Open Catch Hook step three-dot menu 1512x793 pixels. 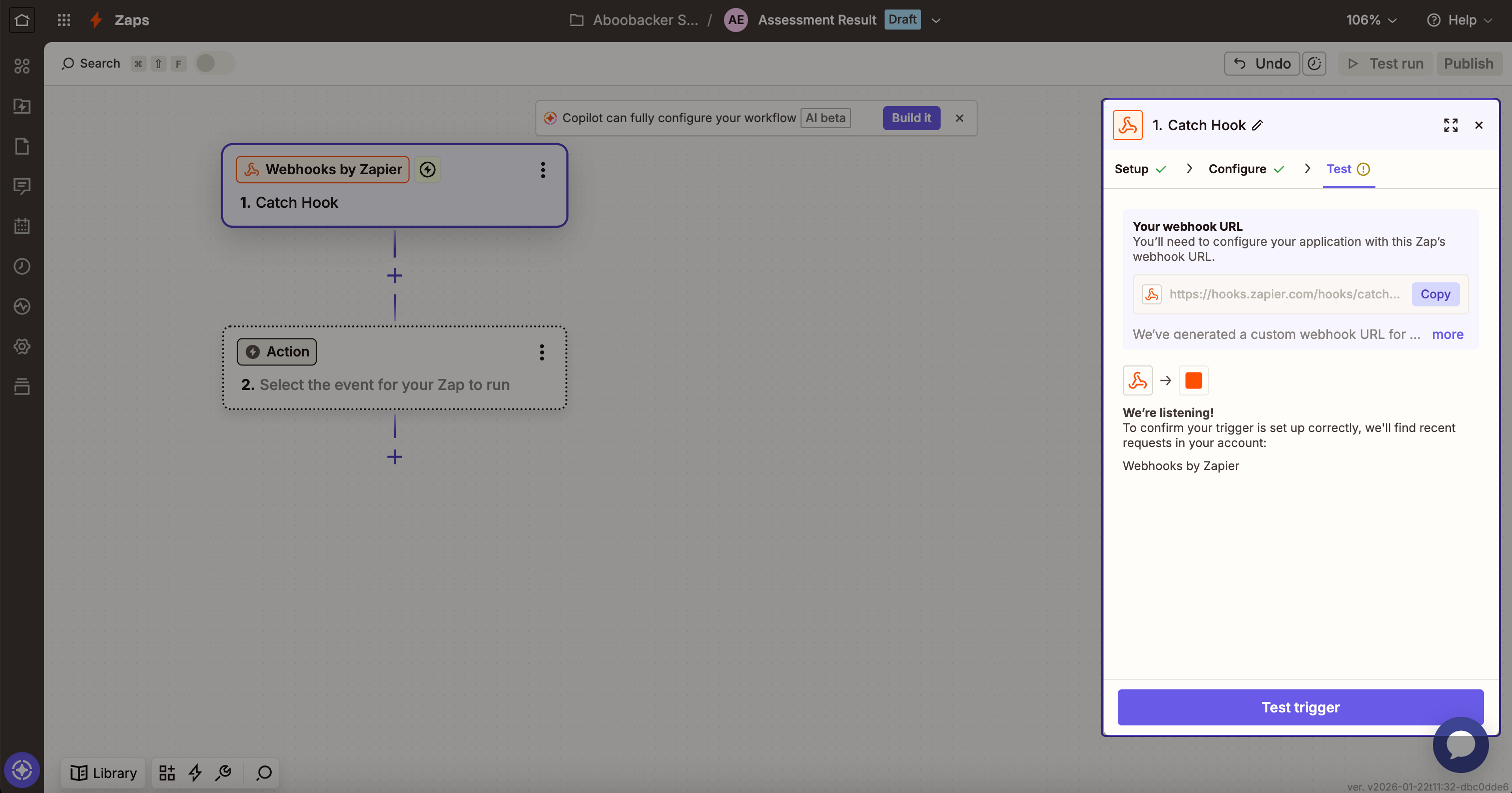542,170
